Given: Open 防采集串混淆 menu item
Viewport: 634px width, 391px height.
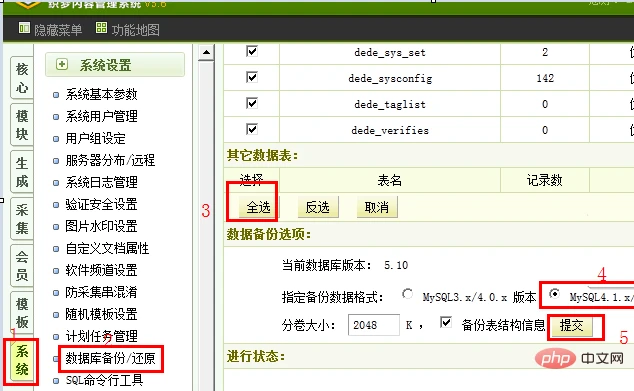Looking at the screenshot, I should [x=101, y=292].
